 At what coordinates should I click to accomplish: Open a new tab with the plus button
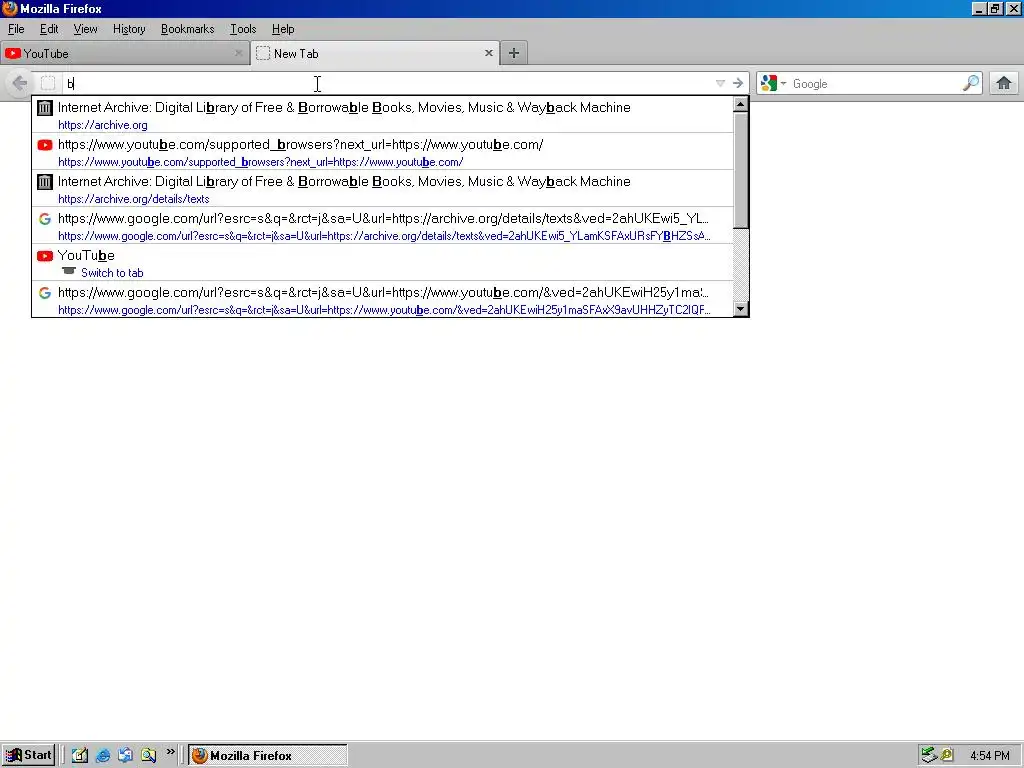[514, 54]
